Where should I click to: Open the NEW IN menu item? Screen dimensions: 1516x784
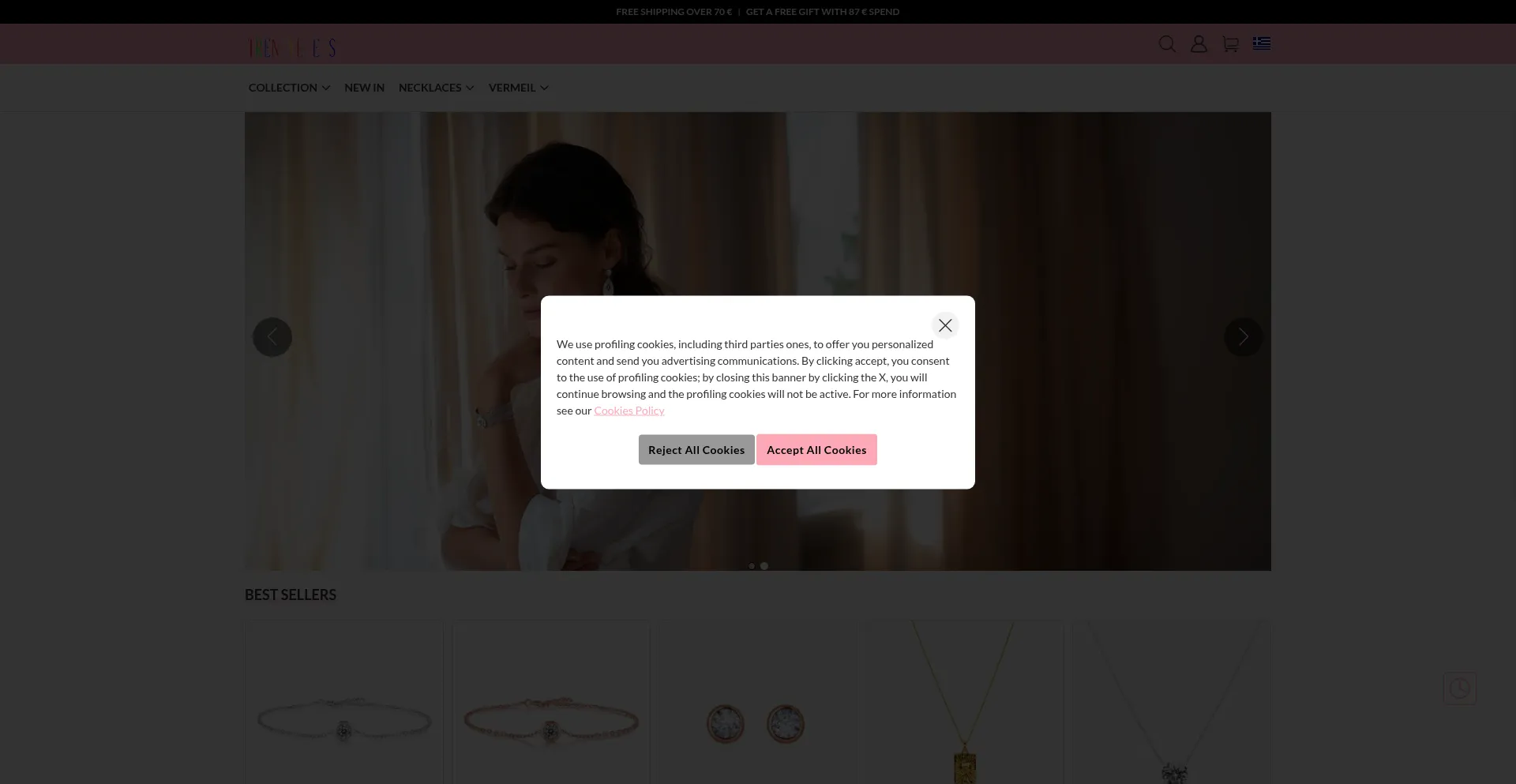coord(364,88)
